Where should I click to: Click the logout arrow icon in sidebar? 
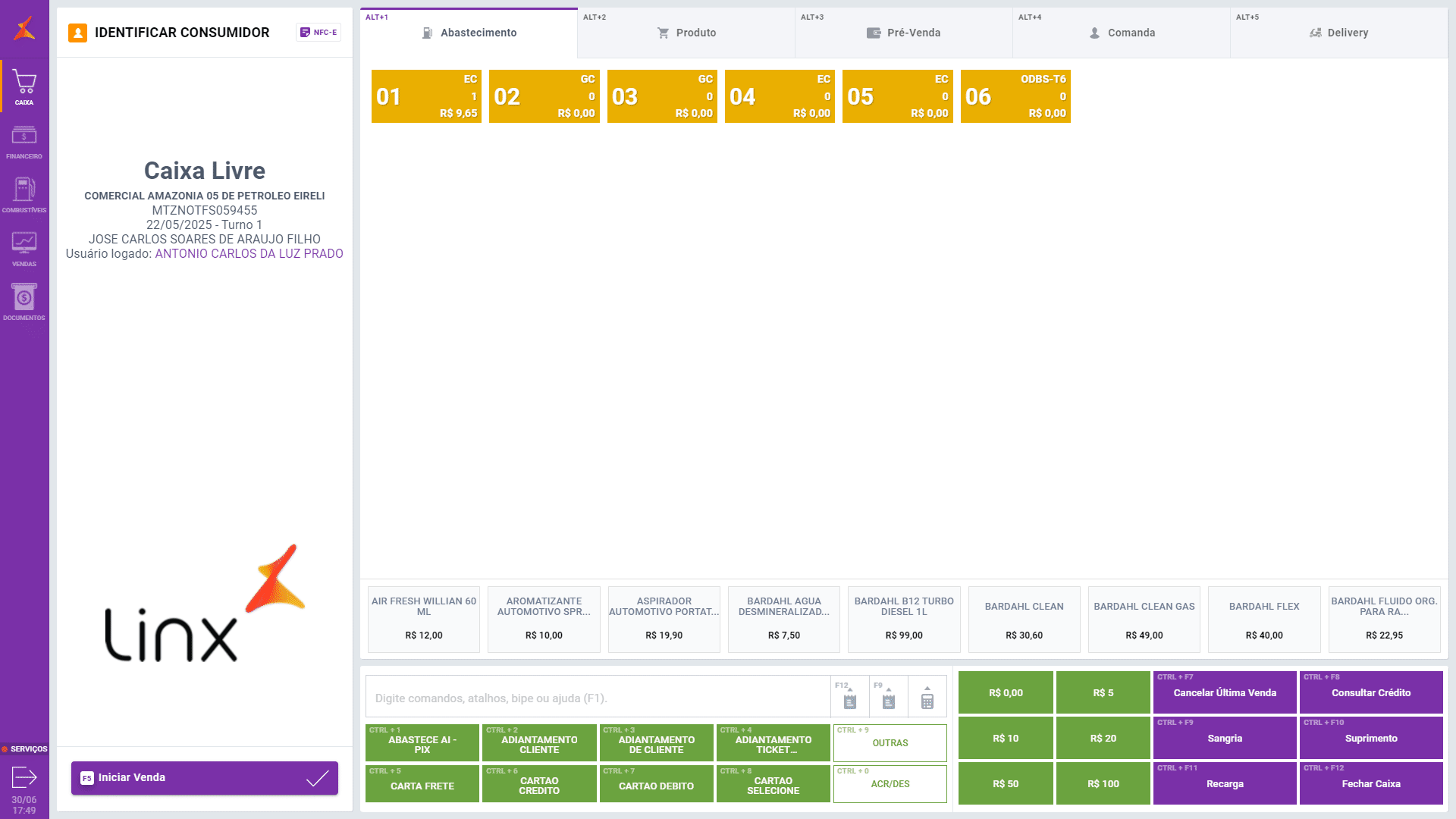pos(24,777)
